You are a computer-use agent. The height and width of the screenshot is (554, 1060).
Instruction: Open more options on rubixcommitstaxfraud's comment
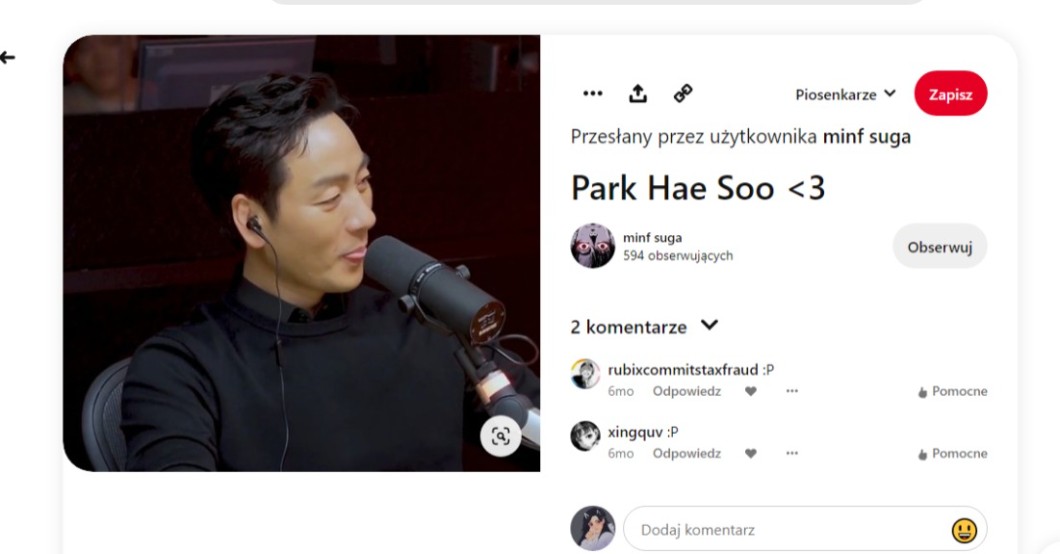(x=792, y=392)
